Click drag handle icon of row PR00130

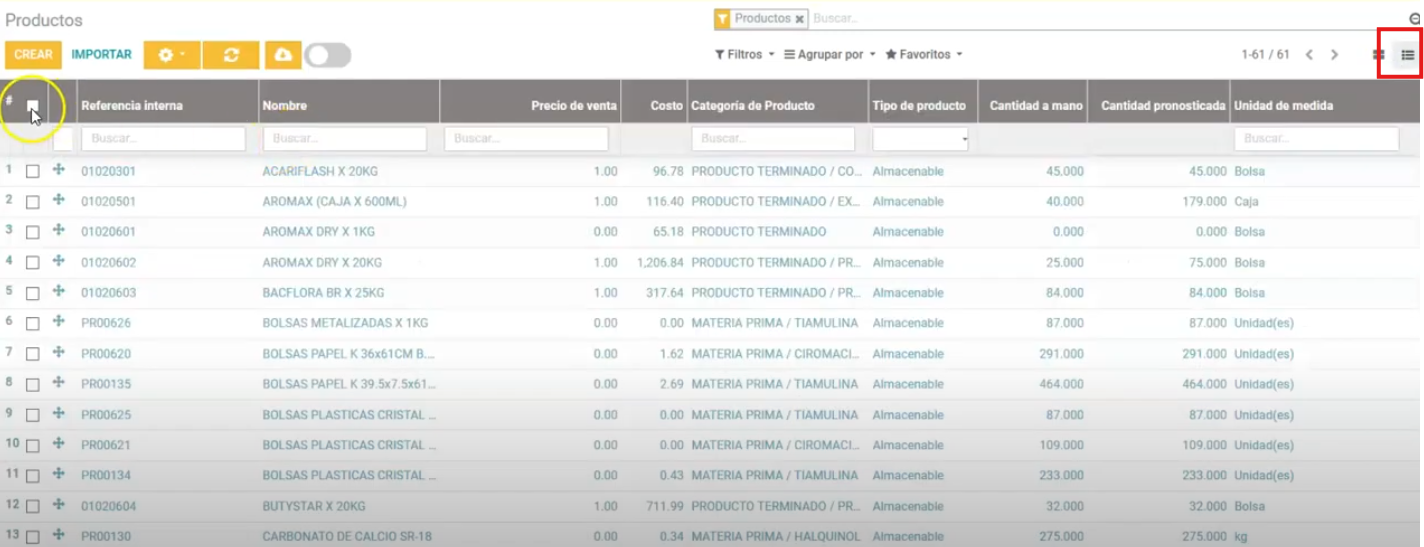(x=59, y=535)
